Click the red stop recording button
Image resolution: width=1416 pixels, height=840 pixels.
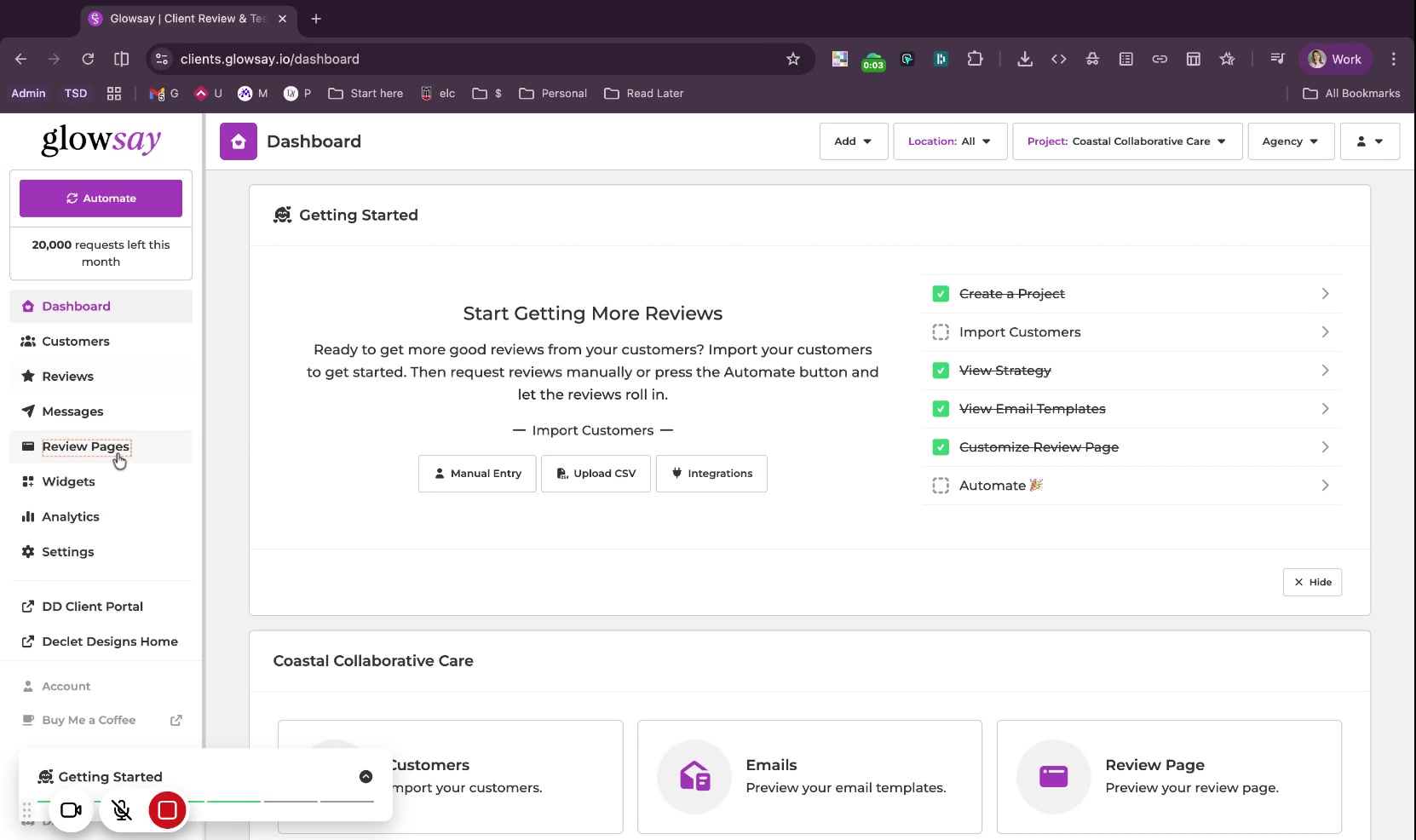[x=167, y=810]
